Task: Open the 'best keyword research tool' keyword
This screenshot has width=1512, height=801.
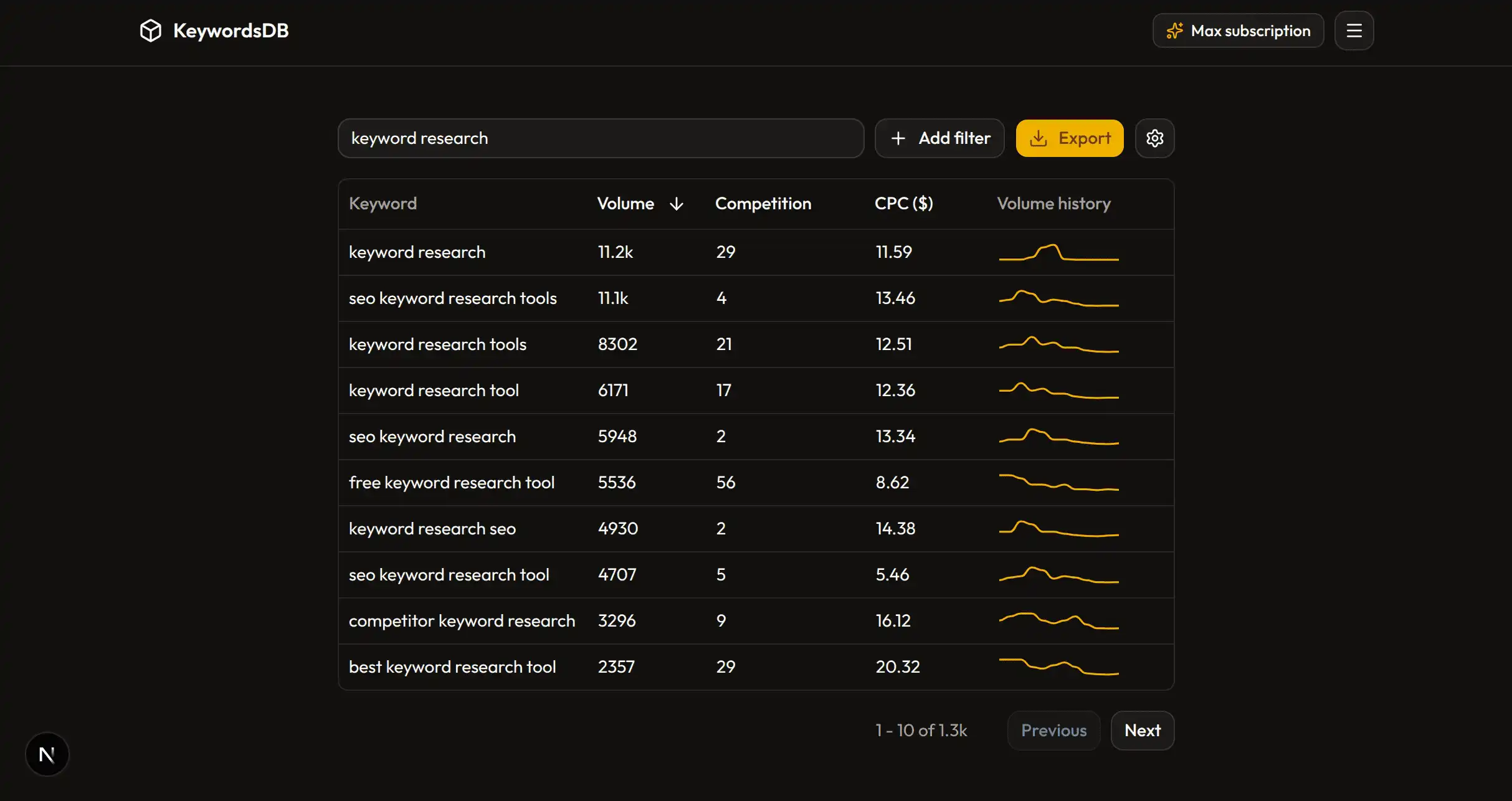Action: point(452,666)
